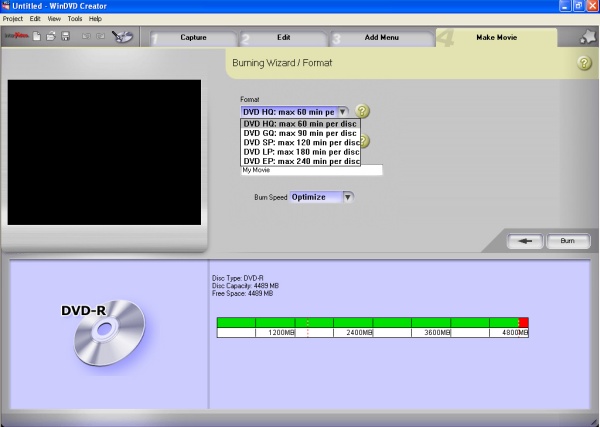The image size is (600, 427).
Task: Switch to the Capture tab
Action: [193, 37]
